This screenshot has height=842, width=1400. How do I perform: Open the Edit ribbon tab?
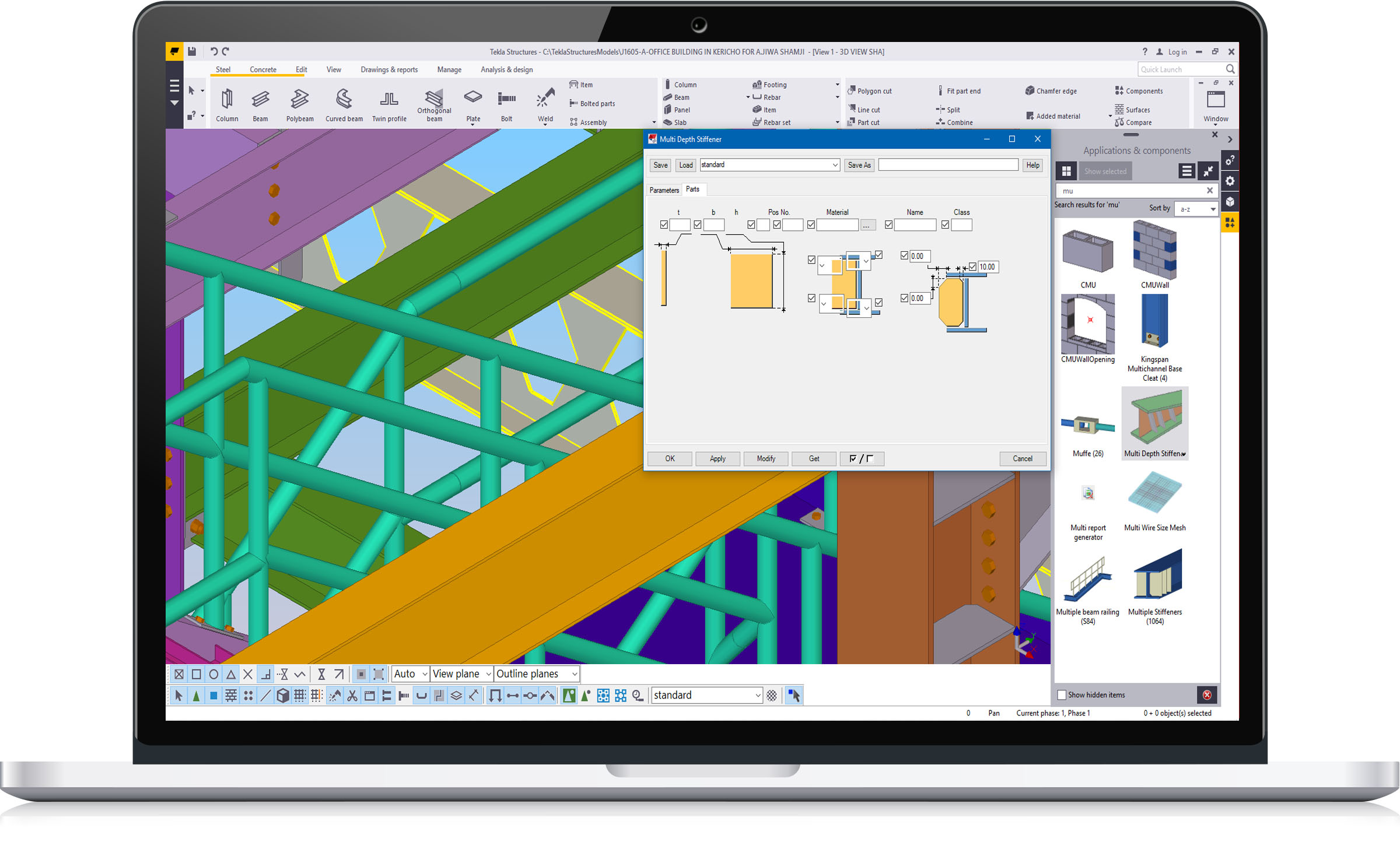(x=301, y=69)
